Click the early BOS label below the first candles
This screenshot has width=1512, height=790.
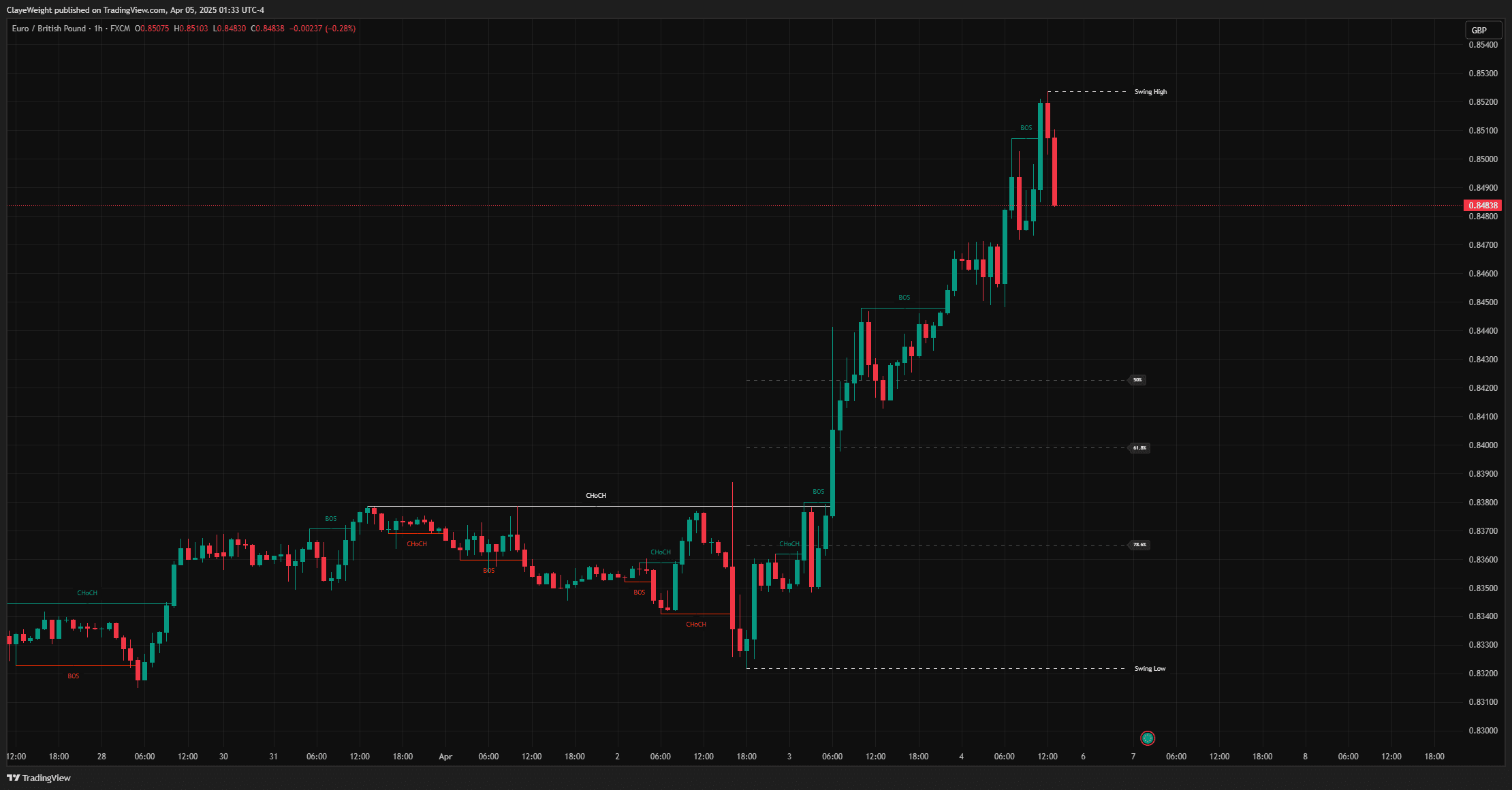click(x=74, y=675)
